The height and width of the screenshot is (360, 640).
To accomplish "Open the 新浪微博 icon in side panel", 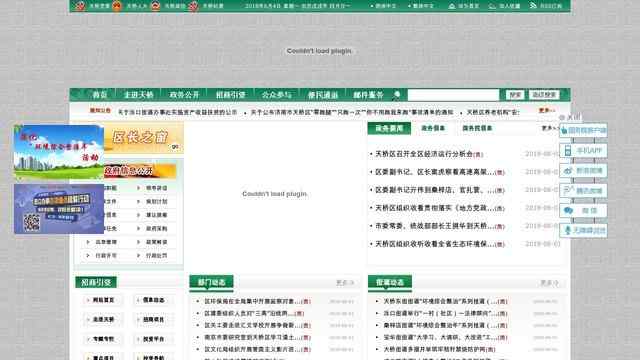I will pos(568,171).
